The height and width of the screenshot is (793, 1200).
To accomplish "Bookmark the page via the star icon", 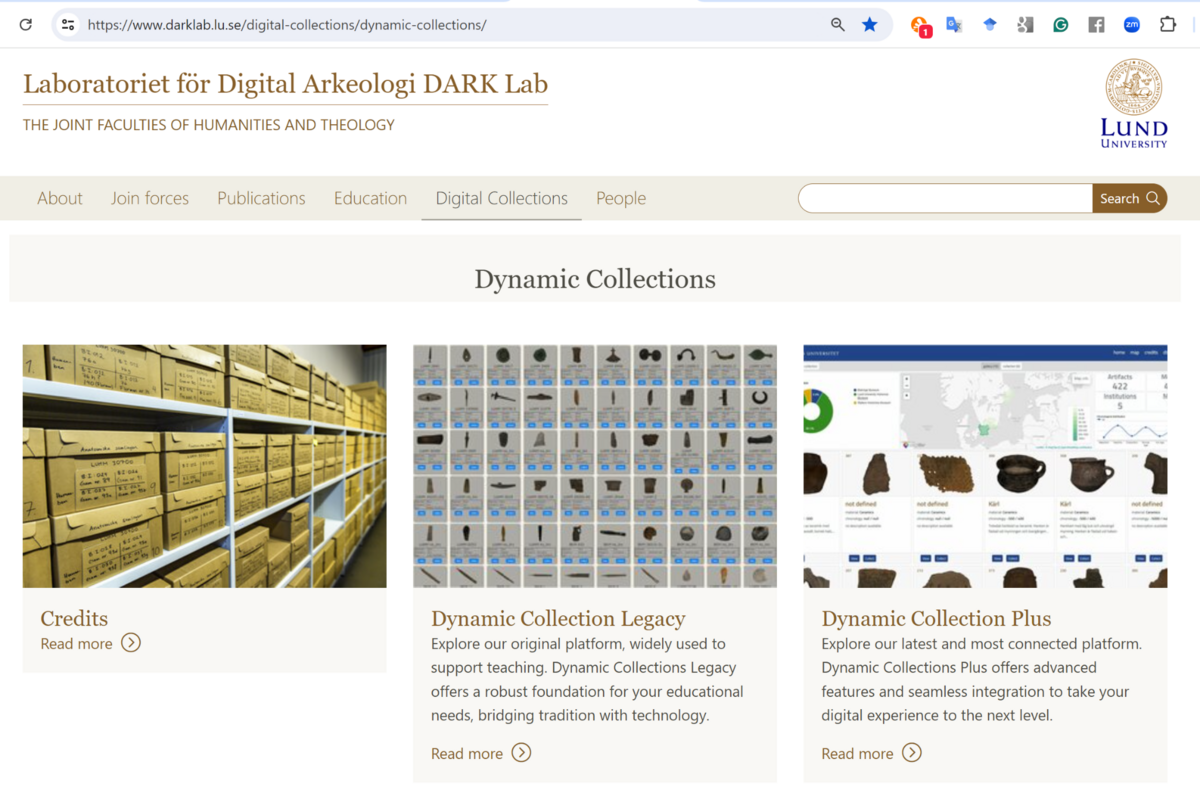I will pos(869,24).
